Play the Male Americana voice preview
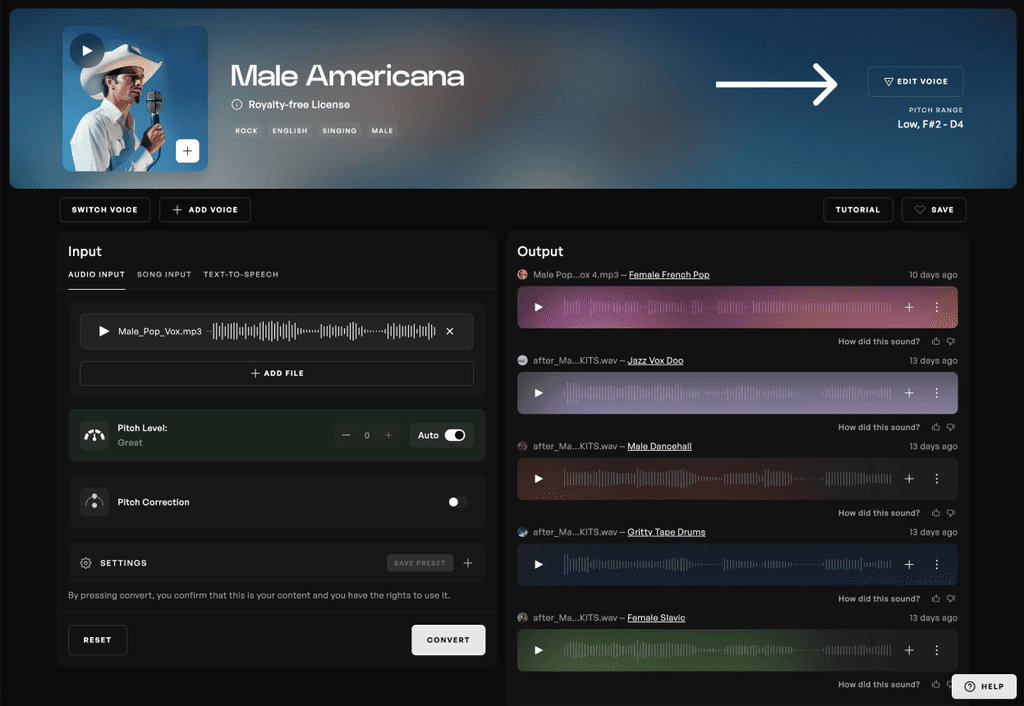 (x=87, y=50)
